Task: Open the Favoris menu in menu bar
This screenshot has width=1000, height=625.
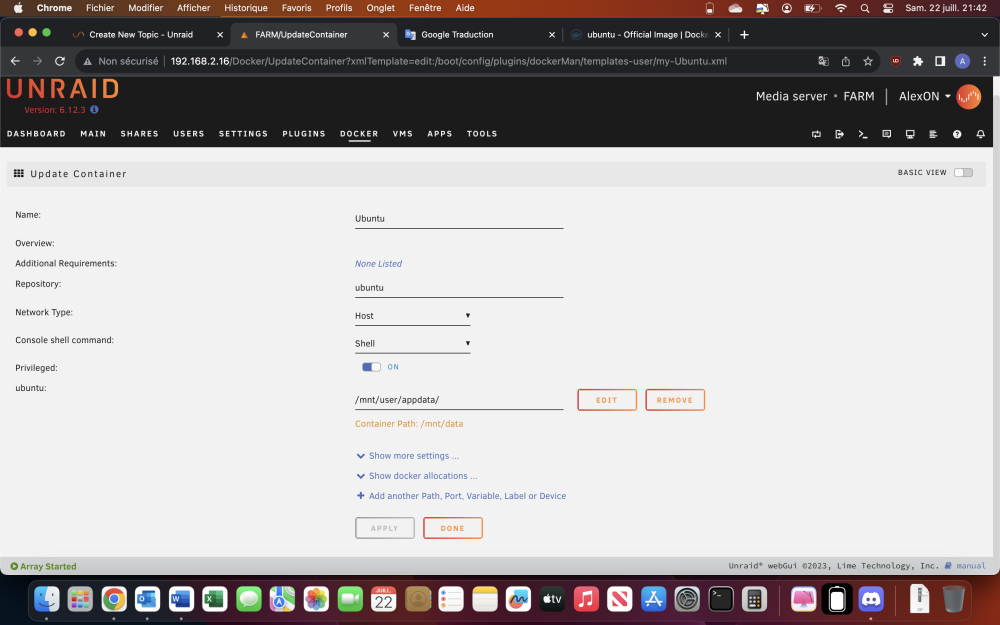Action: (297, 8)
